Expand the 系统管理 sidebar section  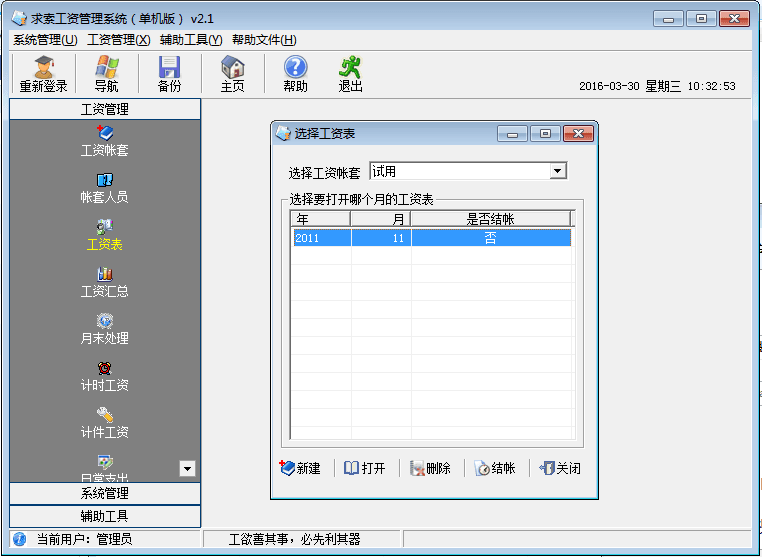(x=105, y=493)
